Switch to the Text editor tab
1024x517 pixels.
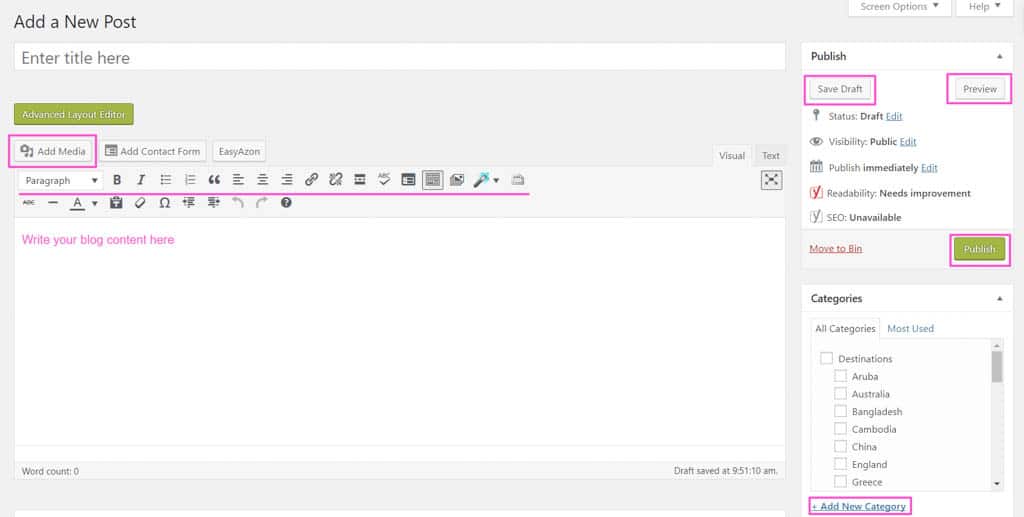click(x=771, y=155)
